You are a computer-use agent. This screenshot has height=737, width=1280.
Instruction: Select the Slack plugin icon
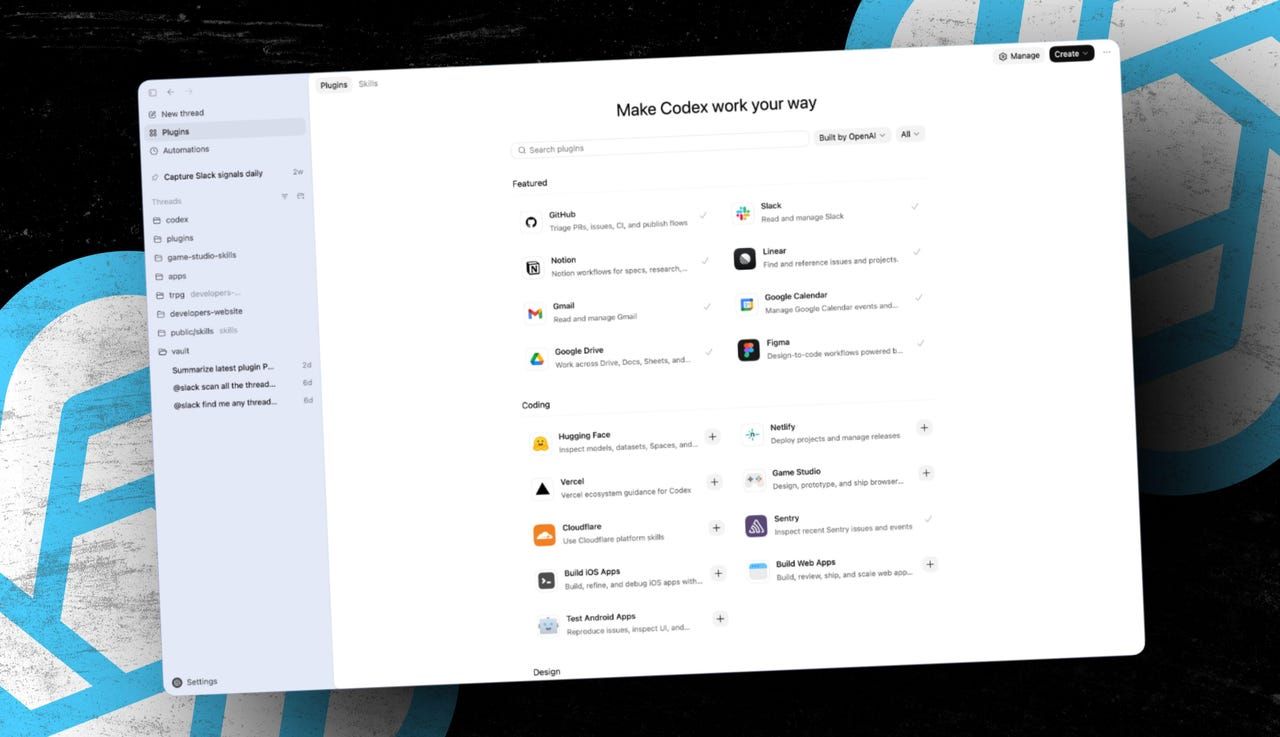pos(744,212)
